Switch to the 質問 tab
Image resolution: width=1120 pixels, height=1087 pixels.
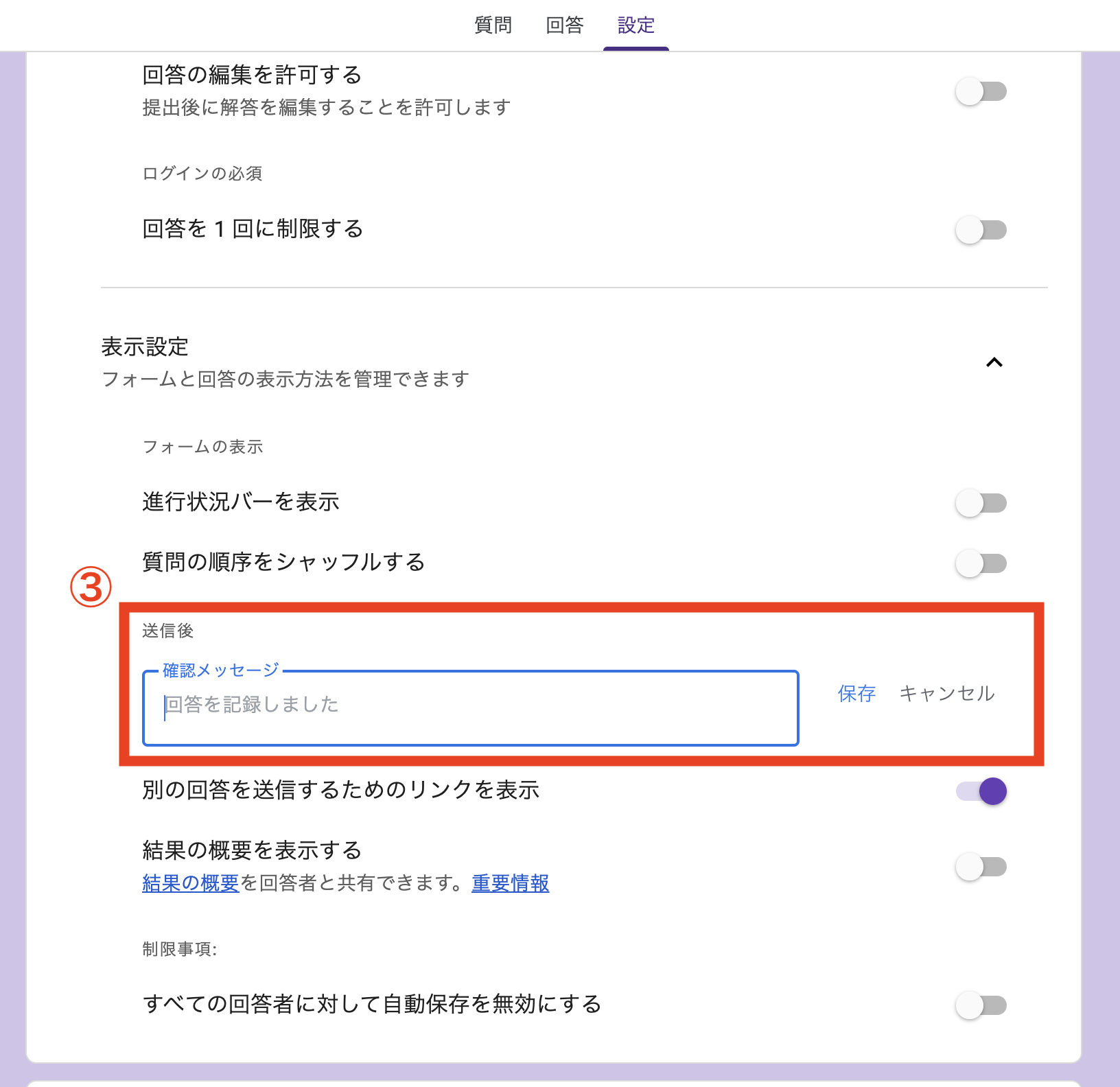pyautogui.click(x=493, y=25)
